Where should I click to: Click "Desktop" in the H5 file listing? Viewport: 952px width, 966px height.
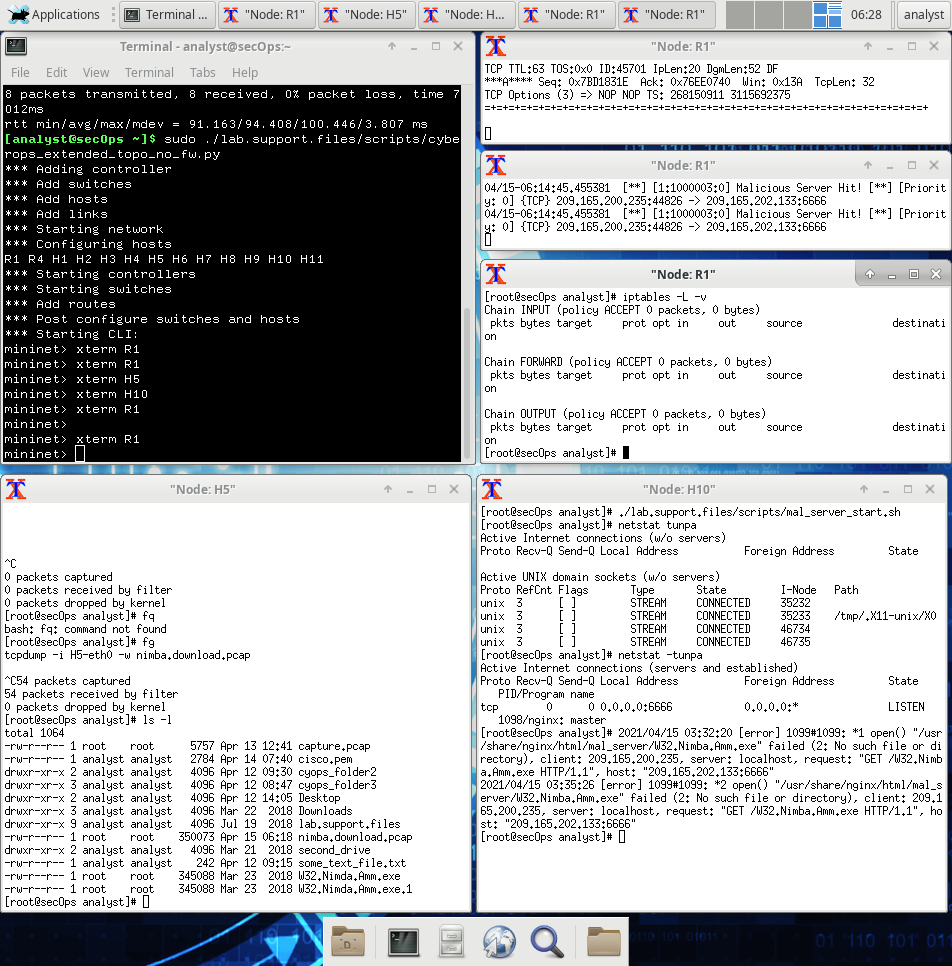tap(319, 798)
